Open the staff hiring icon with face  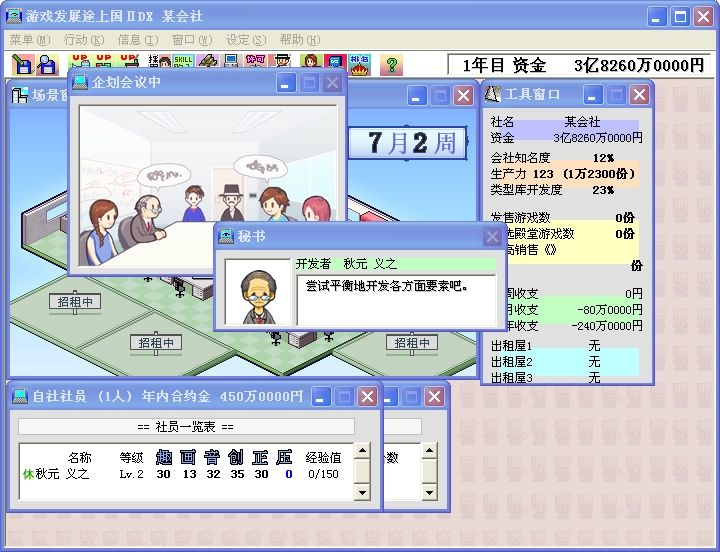tap(159, 62)
